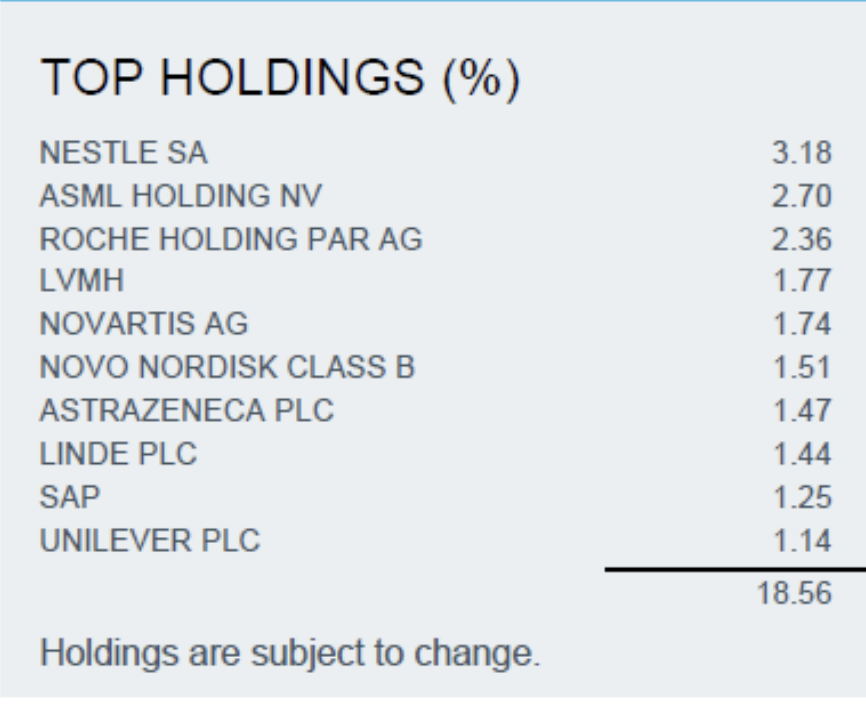Image resolution: width=866 pixels, height=704 pixels.
Task: Select the 1.77 value for LVMH
Action: [x=803, y=280]
